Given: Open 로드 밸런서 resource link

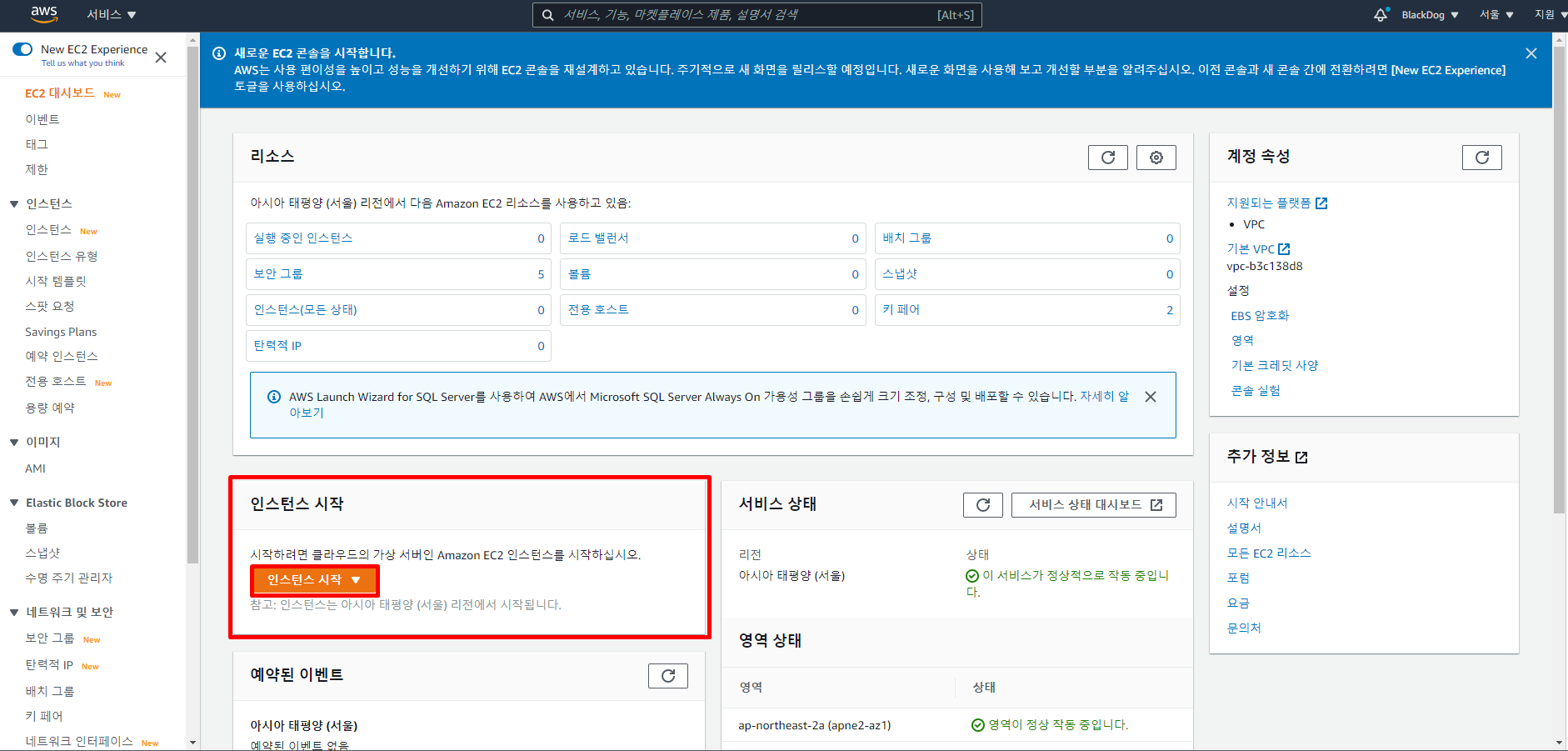Looking at the screenshot, I should [598, 238].
